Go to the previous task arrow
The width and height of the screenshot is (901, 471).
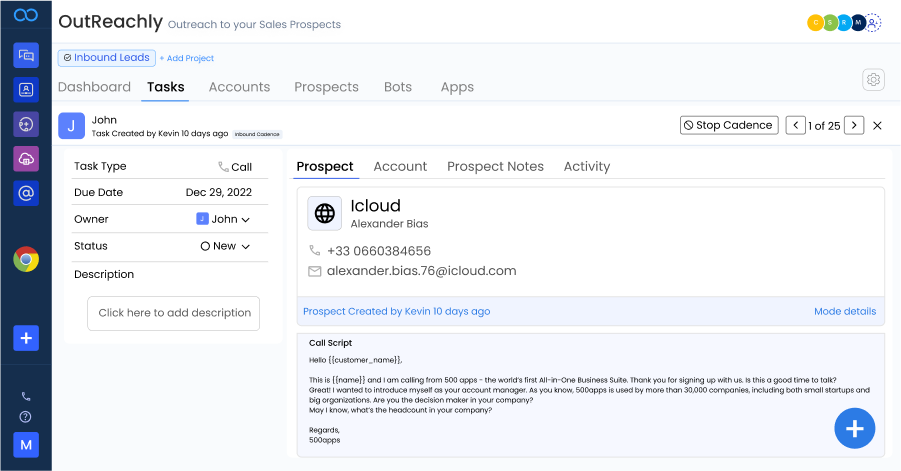796,125
